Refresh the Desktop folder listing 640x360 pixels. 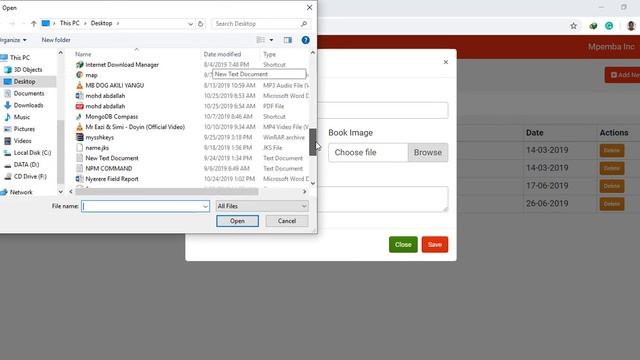[x=200, y=24]
